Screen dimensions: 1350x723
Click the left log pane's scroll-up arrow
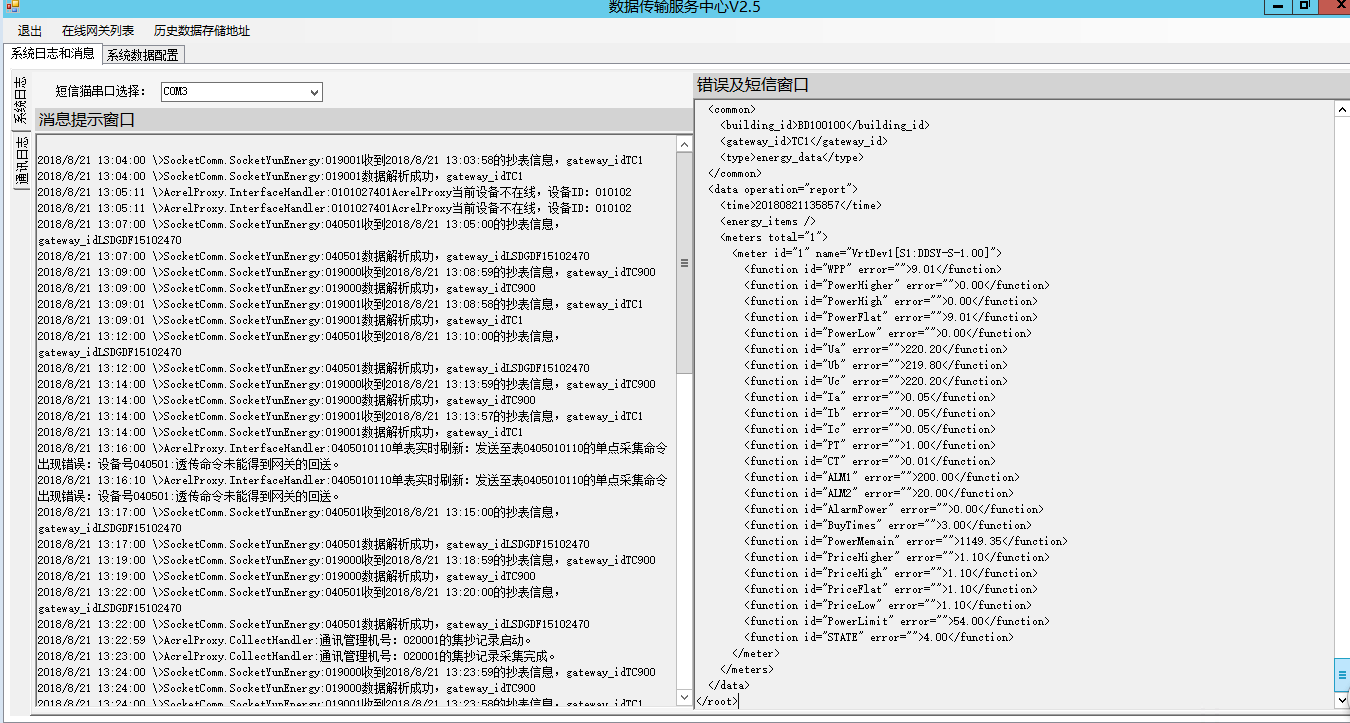pos(684,145)
